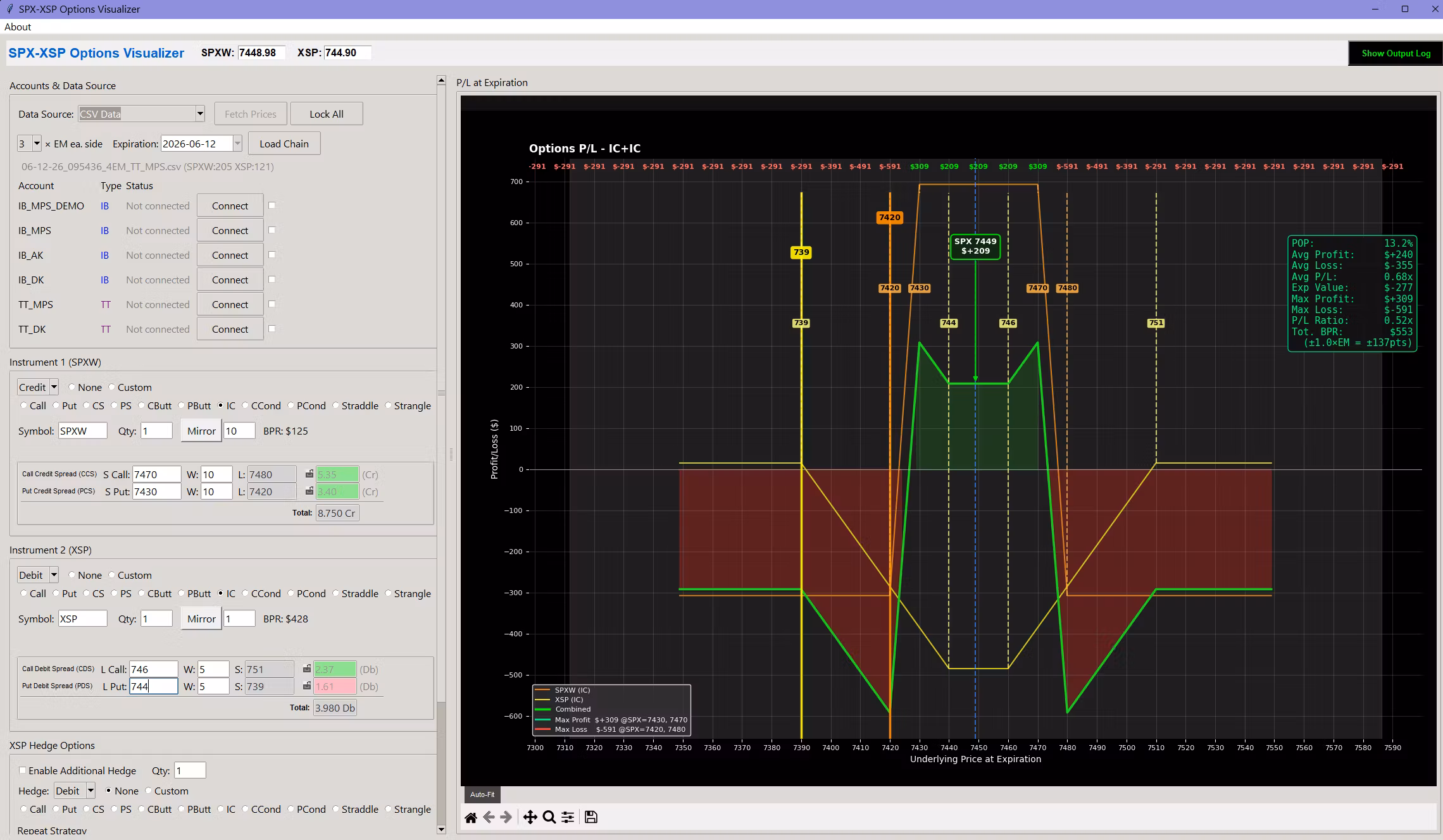The image size is (1443, 840).
Task: Click the Mirror button in Instrument 2 (XSP)
Action: (x=201, y=619)
